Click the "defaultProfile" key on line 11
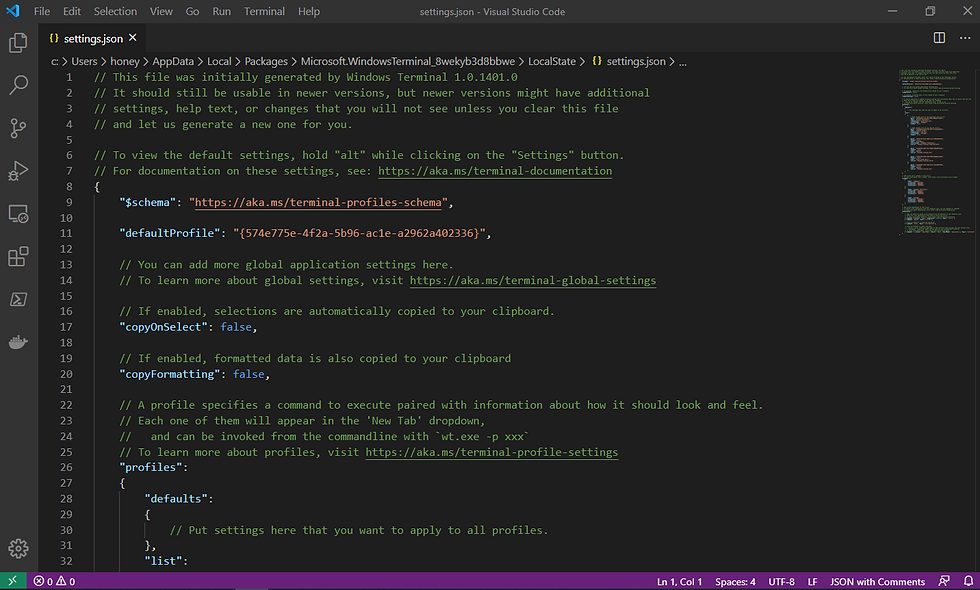The height and width of the screenshot is (590, 980). 170,233
